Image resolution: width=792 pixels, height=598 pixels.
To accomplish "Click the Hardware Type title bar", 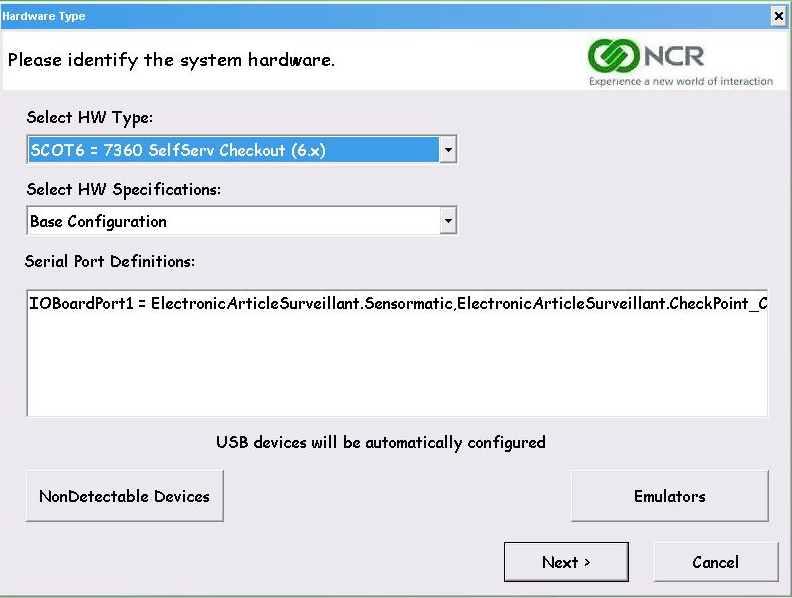I will pos(384,17).
